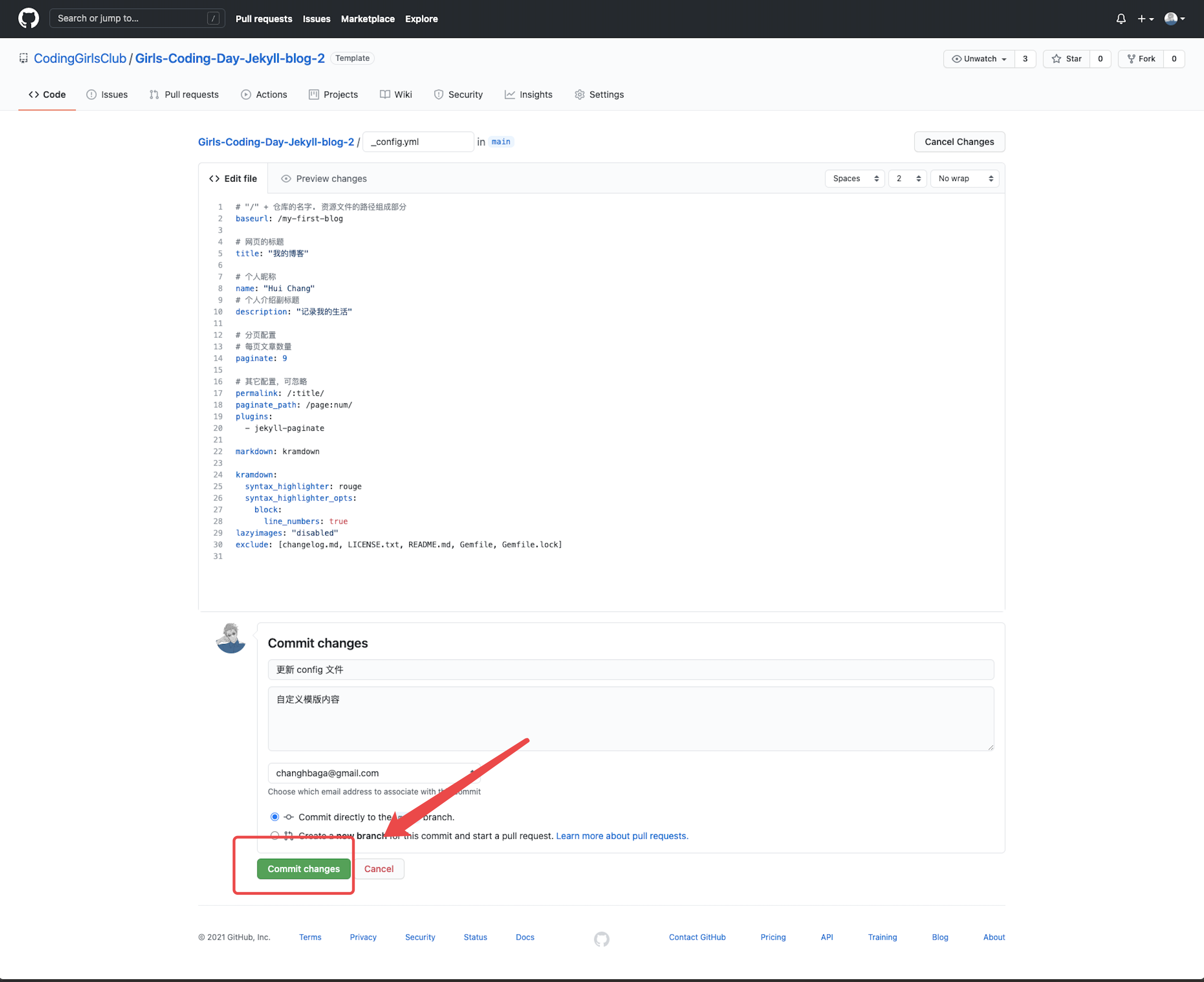Click the Cancel Changes button
Image resolution: width=1204 pixels, height=982 pixels.
(959, 142)
